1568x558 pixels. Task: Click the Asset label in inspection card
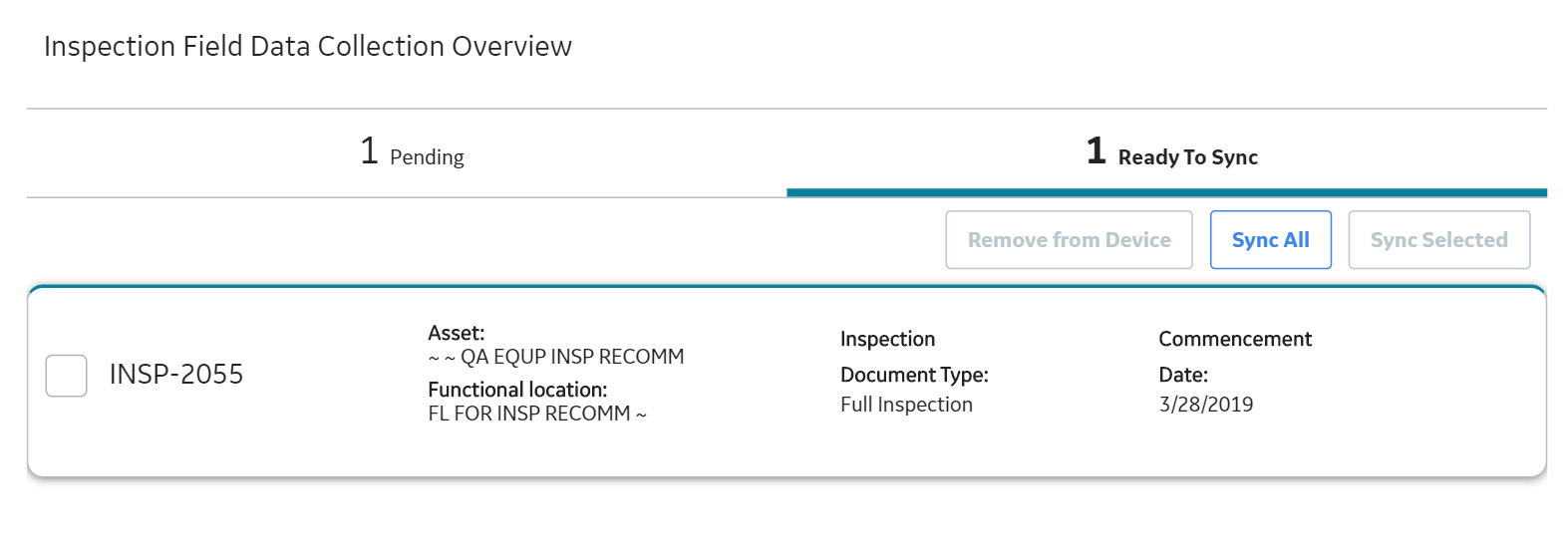(x=457, y=333)
